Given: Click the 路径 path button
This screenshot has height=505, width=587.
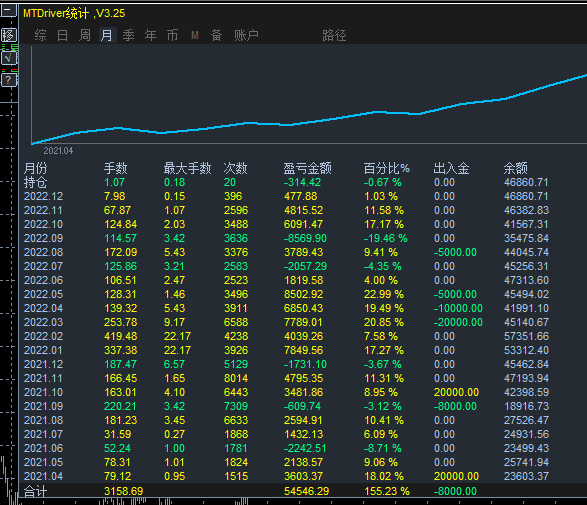Looking at the screenshot, I should 334,35.
